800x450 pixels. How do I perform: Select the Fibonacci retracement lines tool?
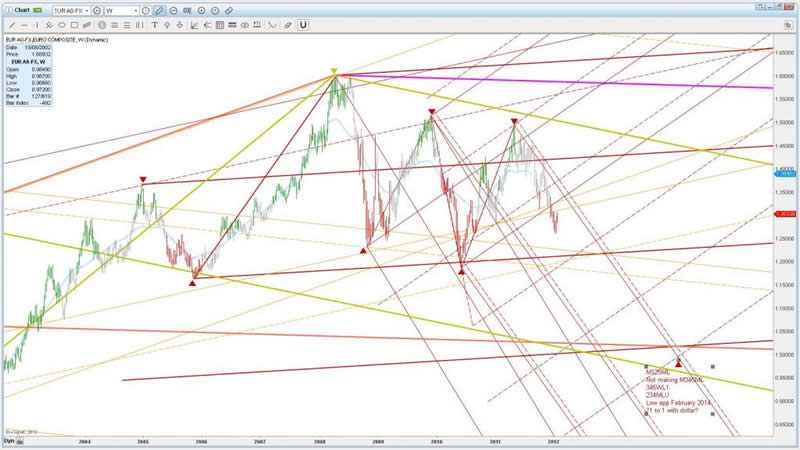point(115,25)
